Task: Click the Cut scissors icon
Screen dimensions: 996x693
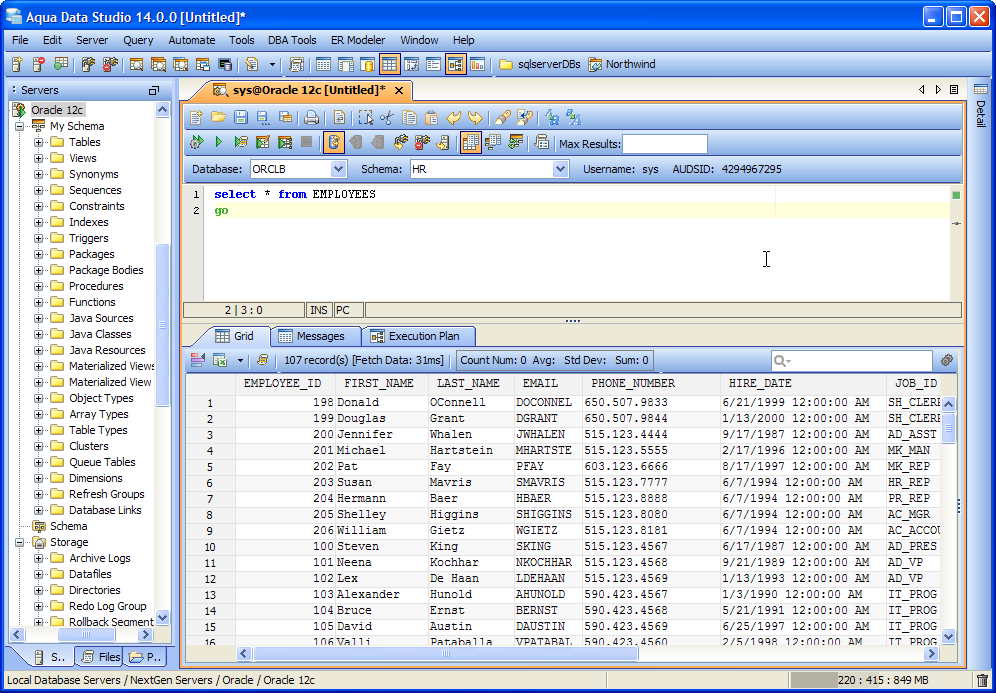Action: [386, 118]
